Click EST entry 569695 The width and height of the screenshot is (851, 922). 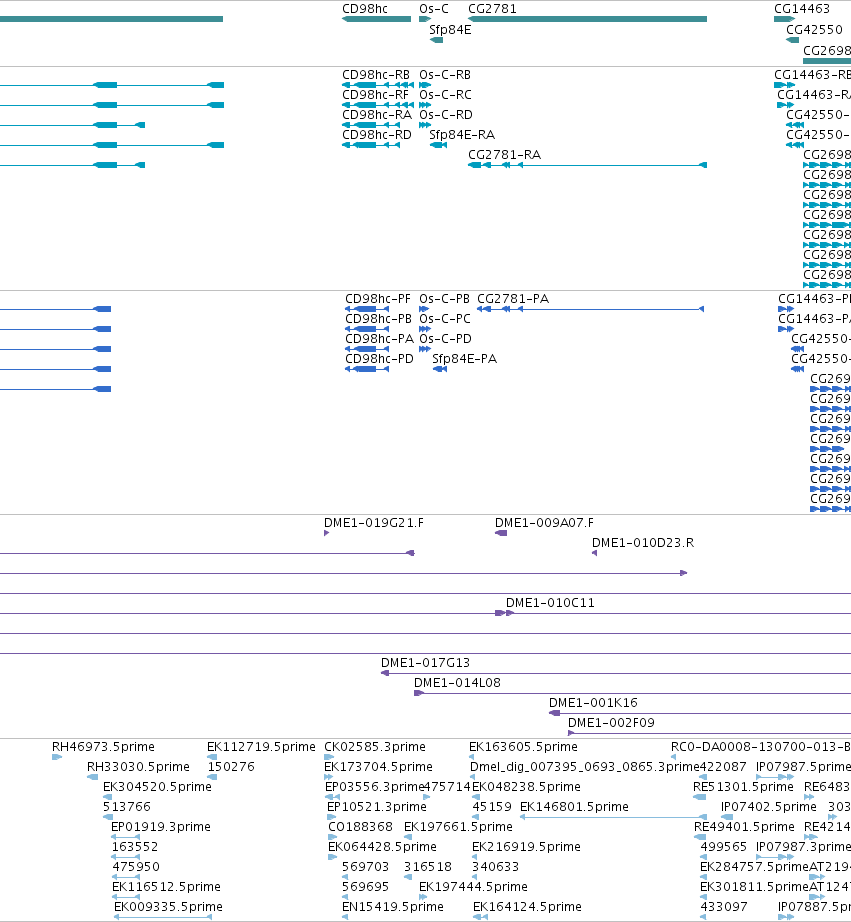pos(366,887)
